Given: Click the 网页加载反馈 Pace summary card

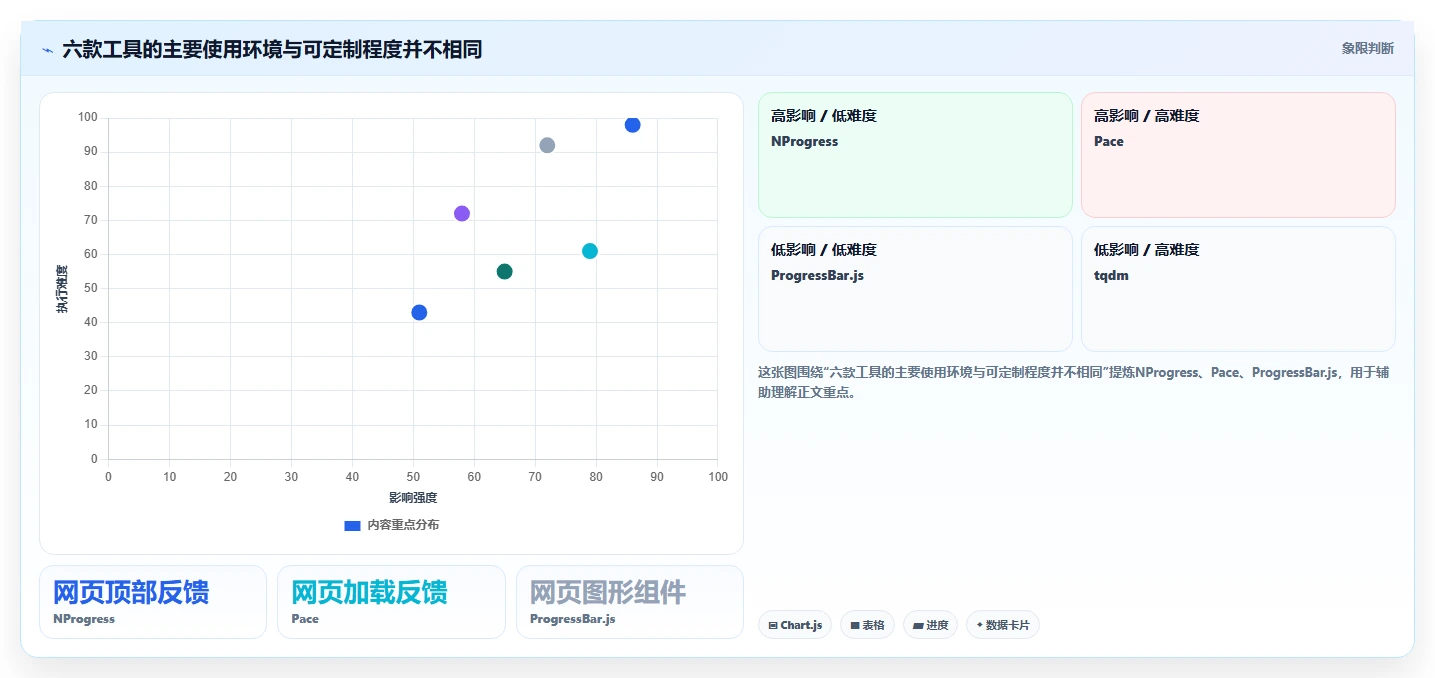Looking at the screenshot, I should click(x=391, y=602).
